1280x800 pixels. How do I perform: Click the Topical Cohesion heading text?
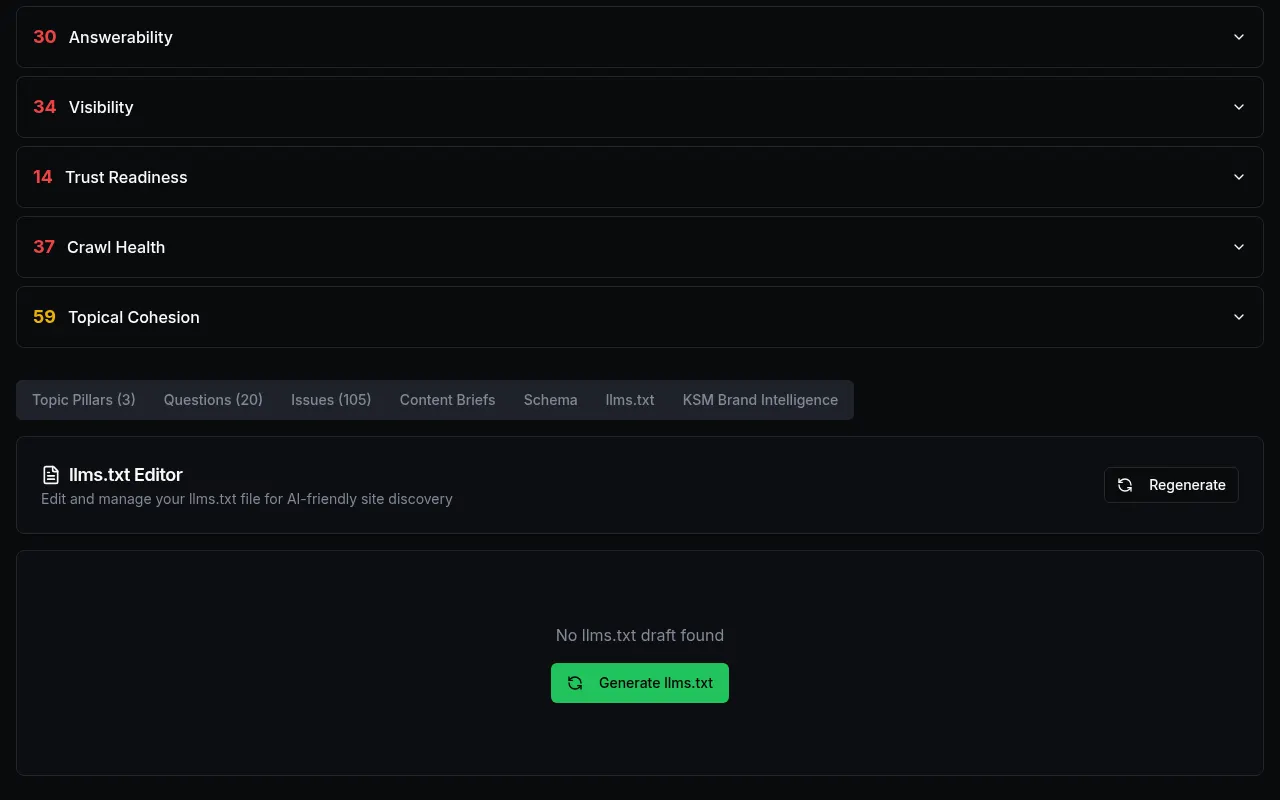(x=134, y=317)
